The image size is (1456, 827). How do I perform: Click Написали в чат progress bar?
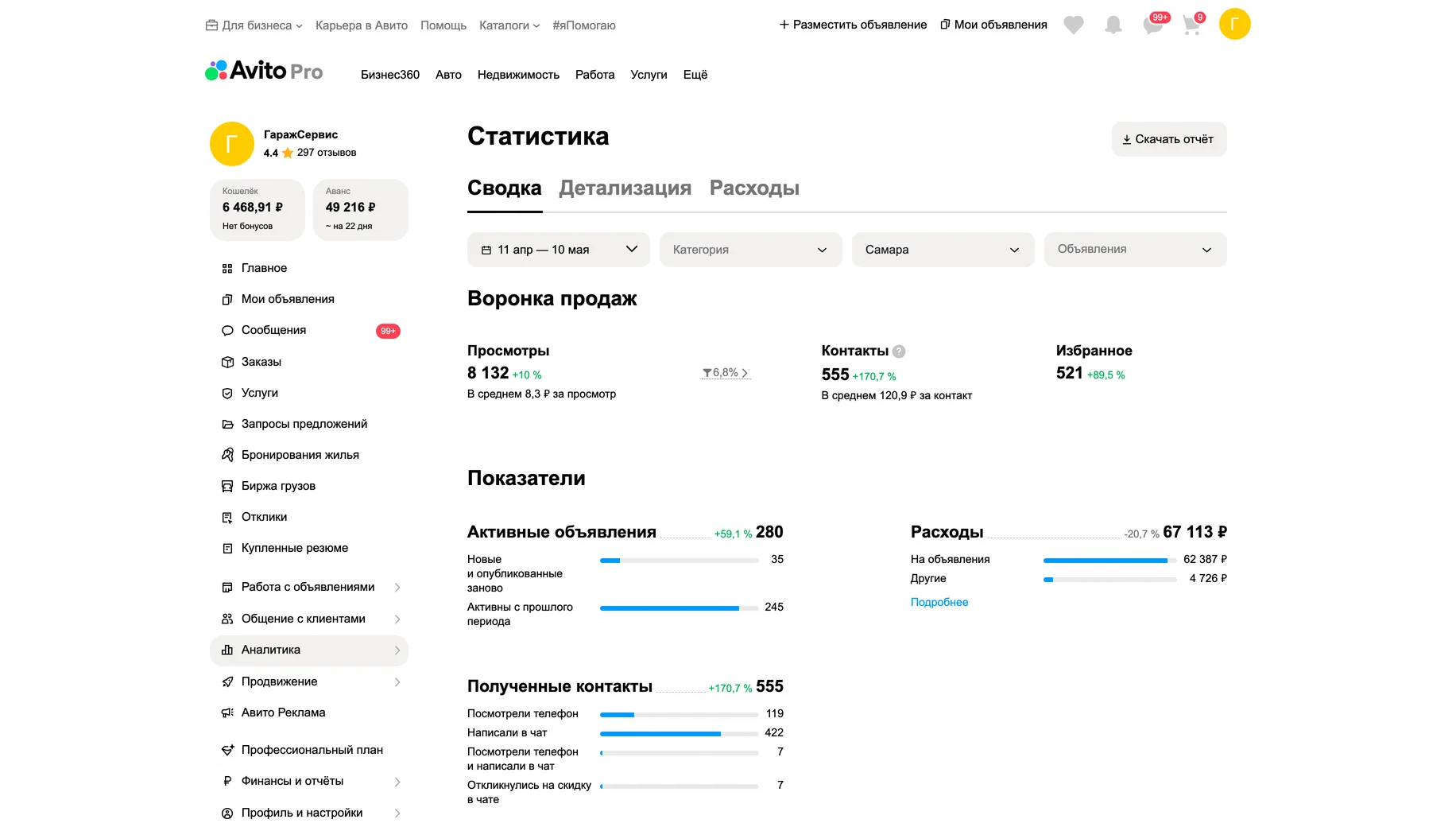pos(679,733)
